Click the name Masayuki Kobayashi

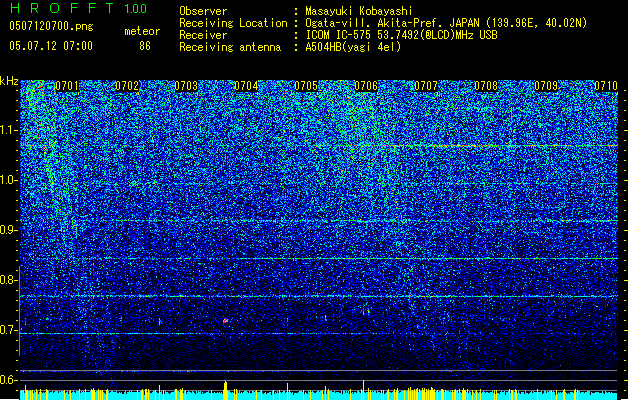click(359, 11)
